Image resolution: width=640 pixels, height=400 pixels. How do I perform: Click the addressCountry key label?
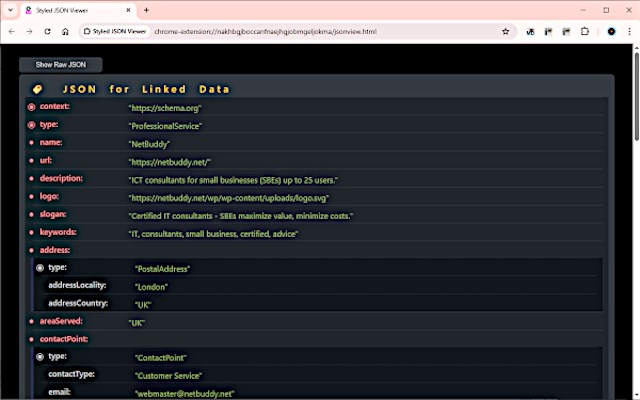78,303
